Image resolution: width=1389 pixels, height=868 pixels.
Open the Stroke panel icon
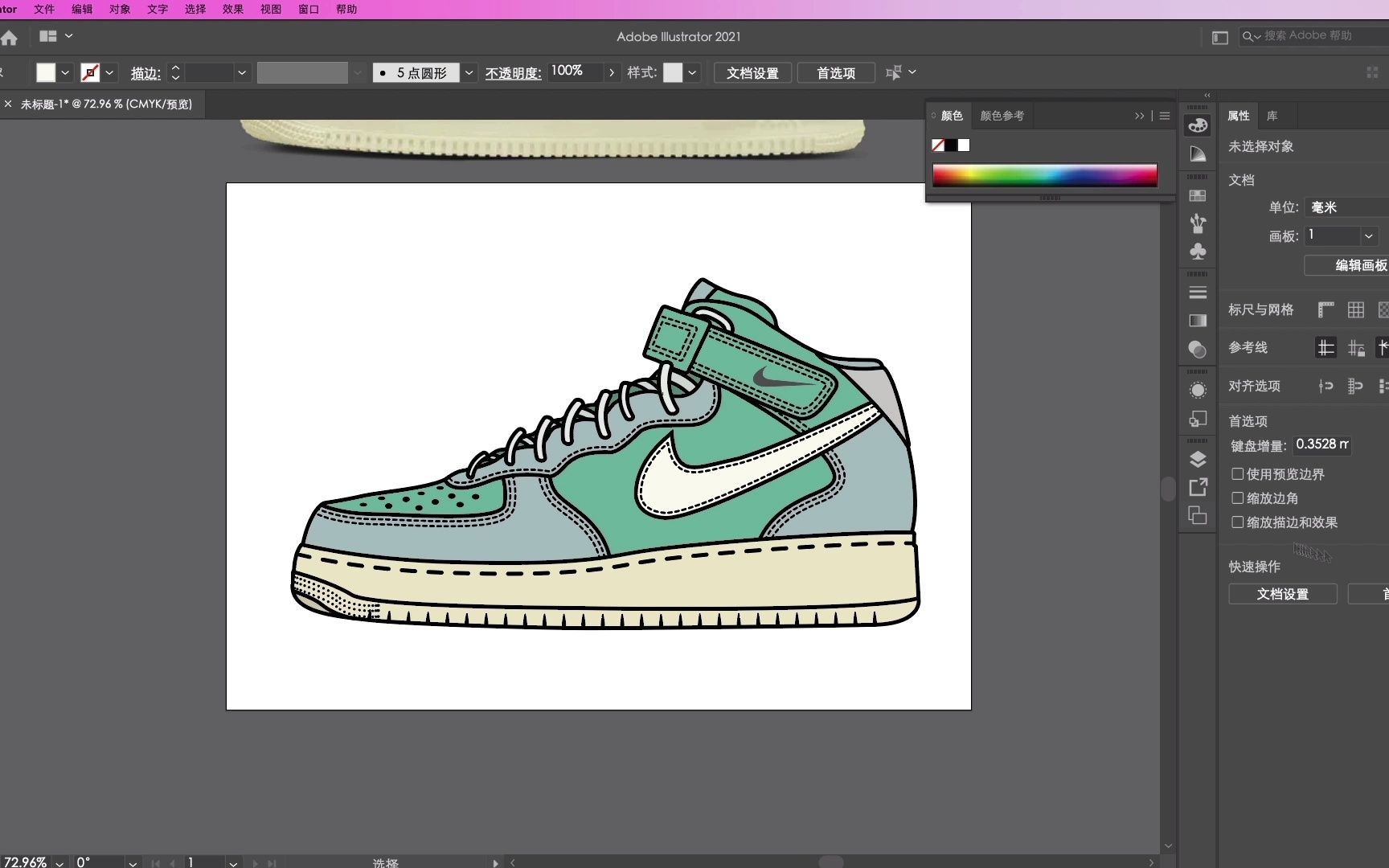click(x=1198, y=293)
